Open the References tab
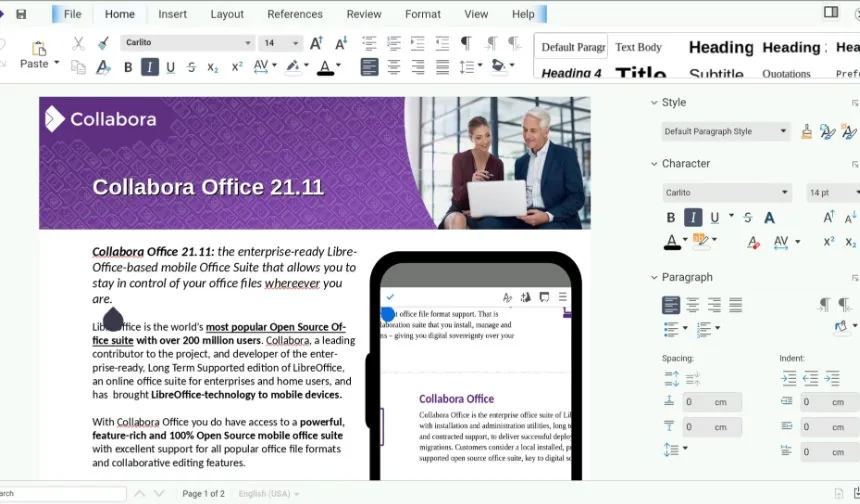Viewport: 860px width, 504px height. (x=295, y=14)
